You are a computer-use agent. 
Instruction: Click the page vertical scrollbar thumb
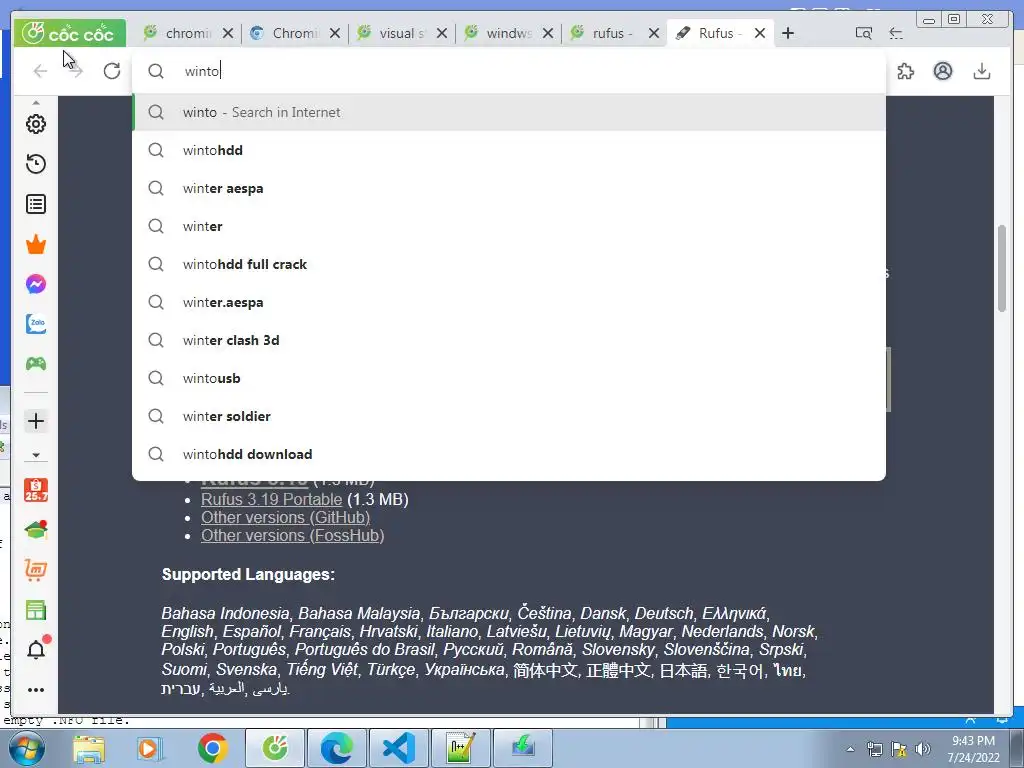(1002, 268)
